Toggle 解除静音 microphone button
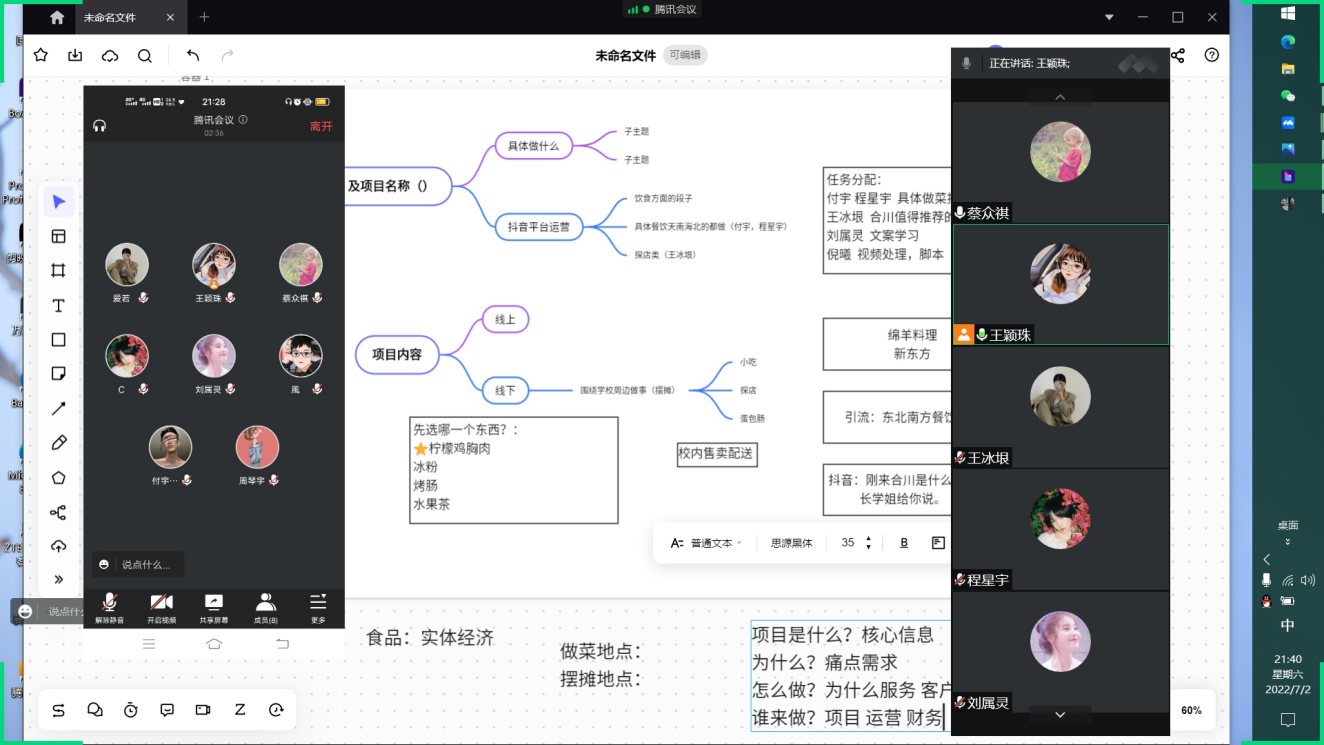1324x745 pixels. point(110,607)
